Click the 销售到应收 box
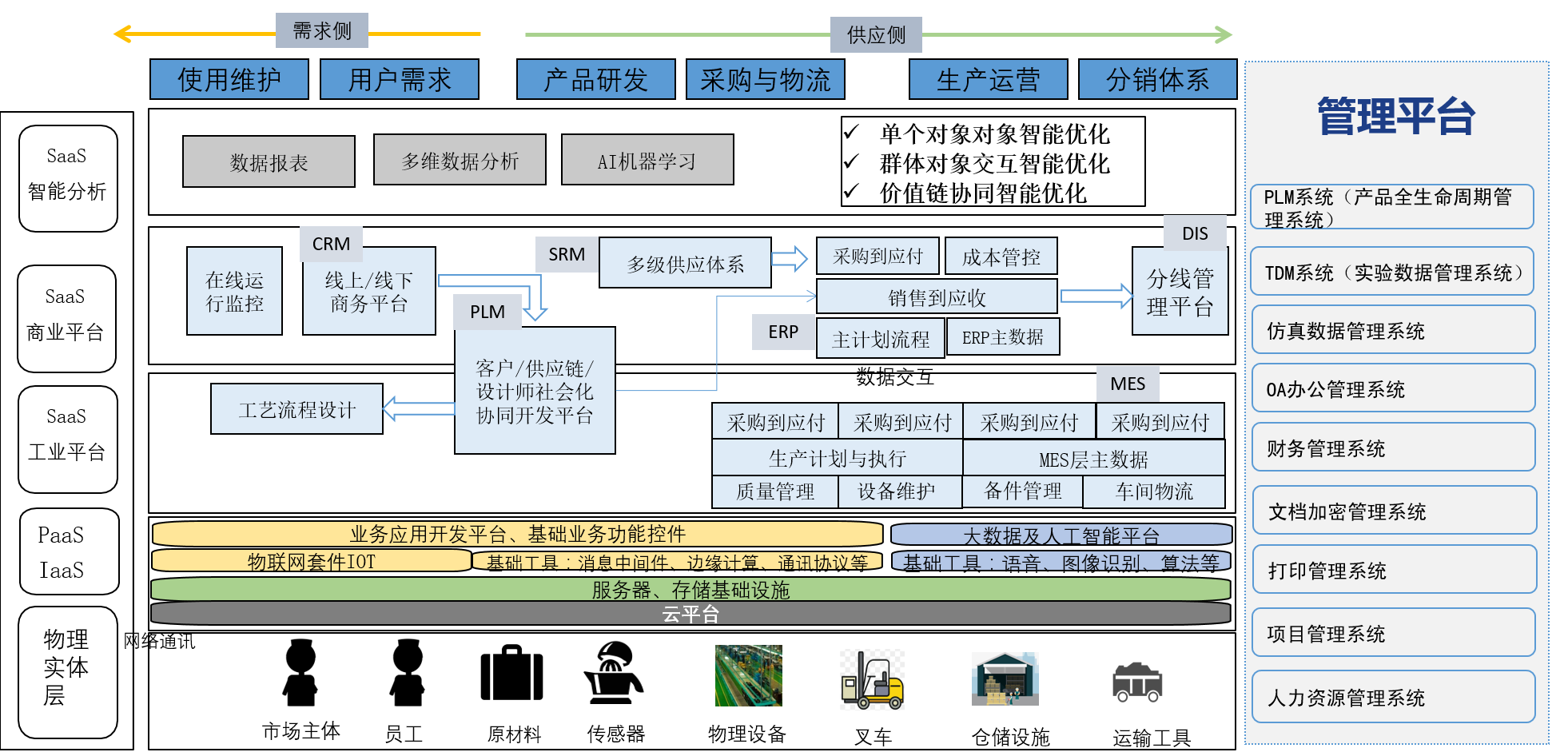The image size is (1568, 756). tap(937, 296)
